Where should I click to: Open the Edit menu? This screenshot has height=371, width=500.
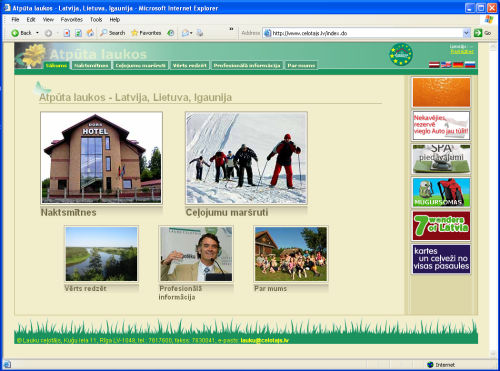31,20
